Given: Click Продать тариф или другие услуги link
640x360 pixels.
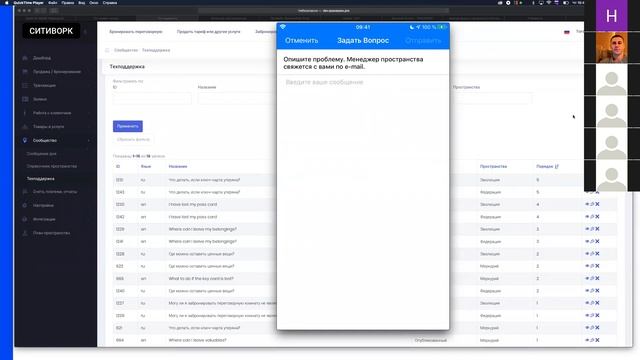Looking at the screenshot, I should point(209,32).
